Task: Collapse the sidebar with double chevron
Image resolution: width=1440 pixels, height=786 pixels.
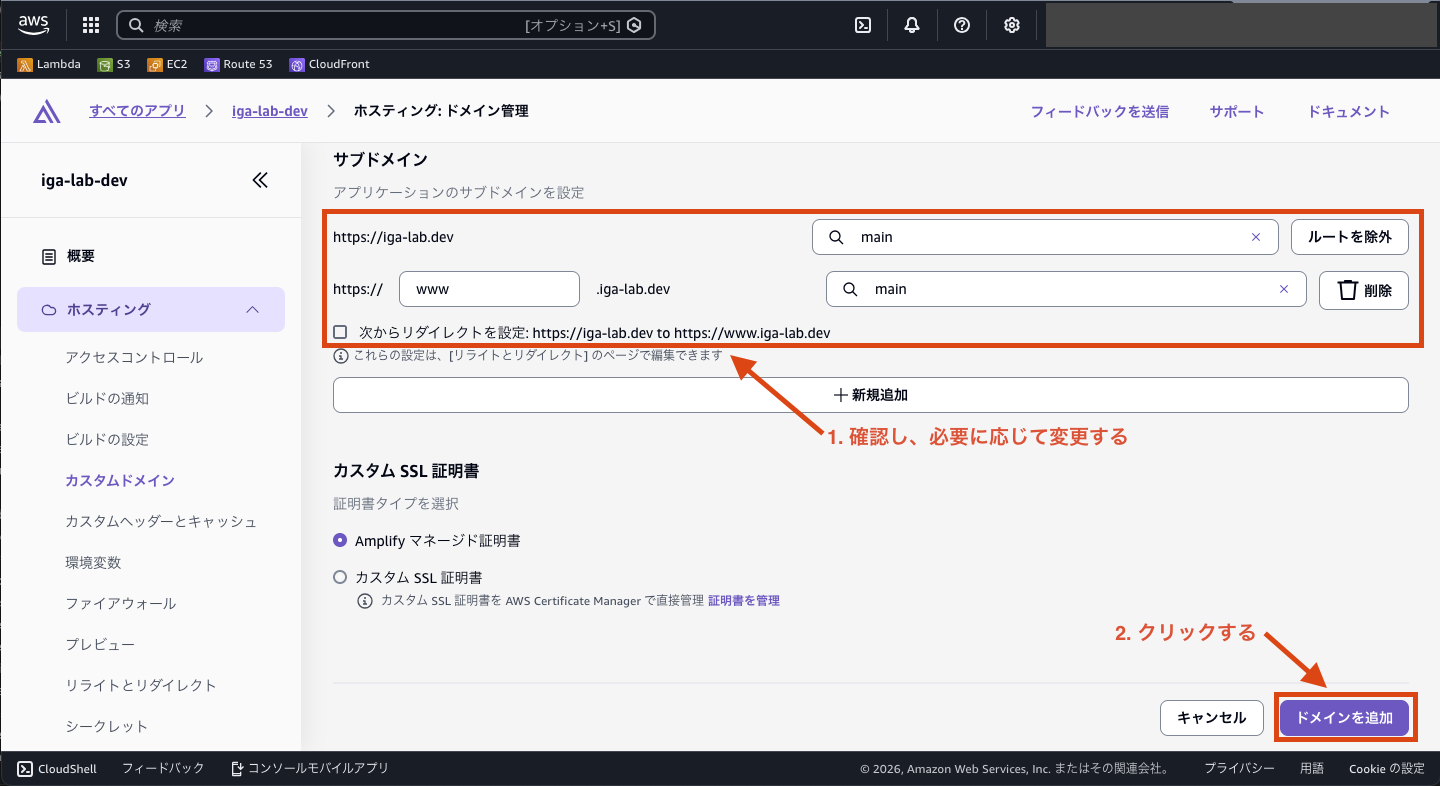Action: tap(260, 180)
